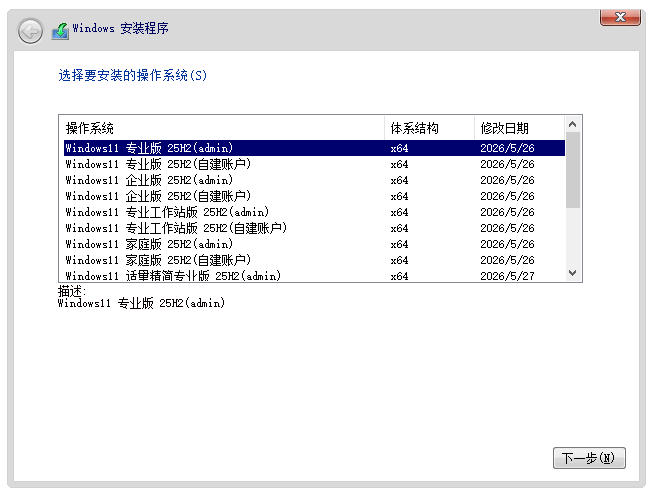Click the Windows setup program icon
This screenshot has height=498, width=657.
tap(60, 31)
